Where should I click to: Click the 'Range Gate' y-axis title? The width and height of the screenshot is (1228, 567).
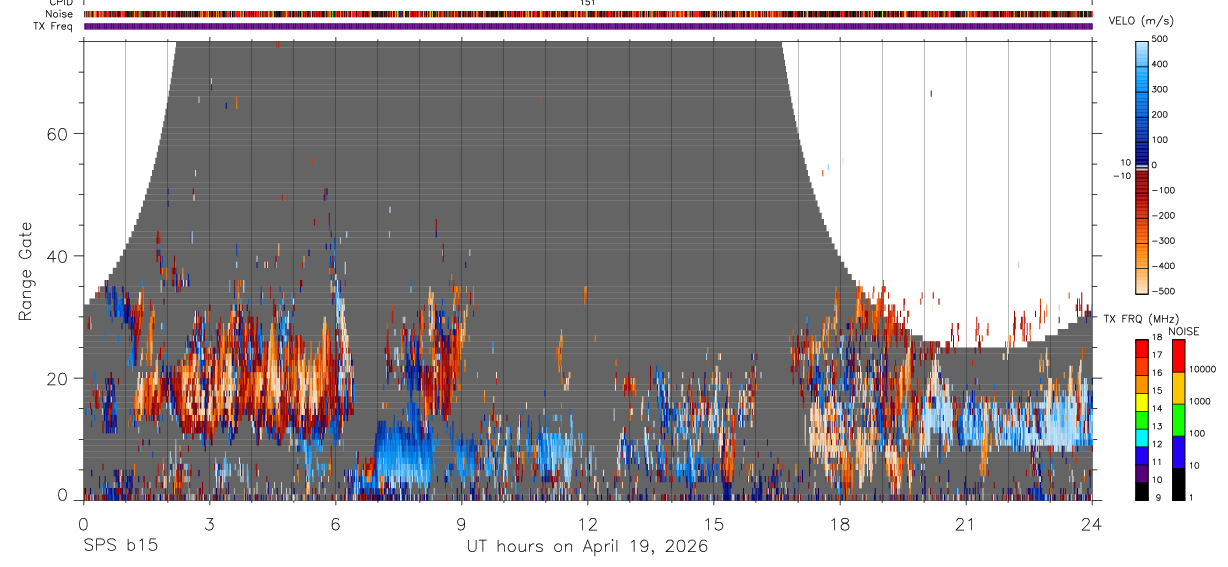click(28, 272)
